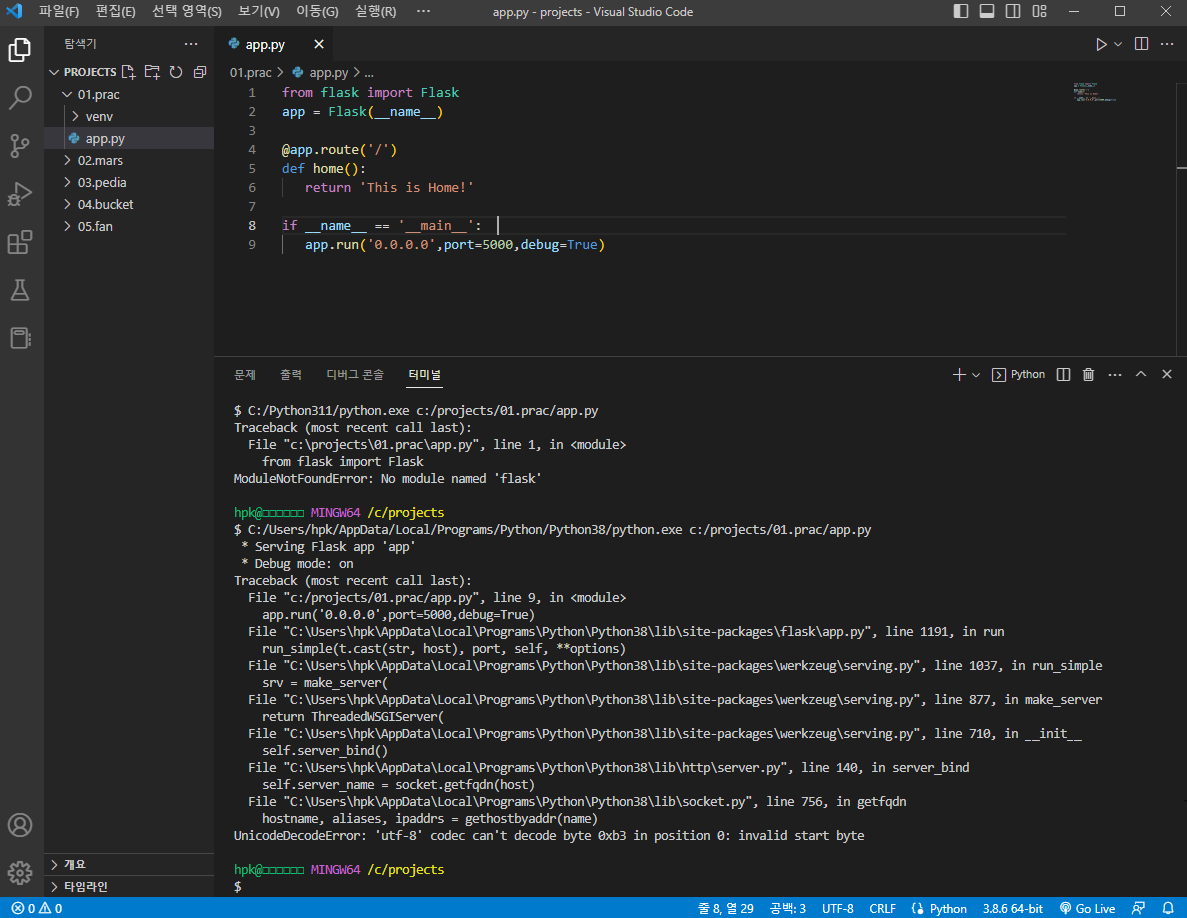Start Go Live server from status bar
This screenshot has height=918, width=1187.
[1087, 908]
